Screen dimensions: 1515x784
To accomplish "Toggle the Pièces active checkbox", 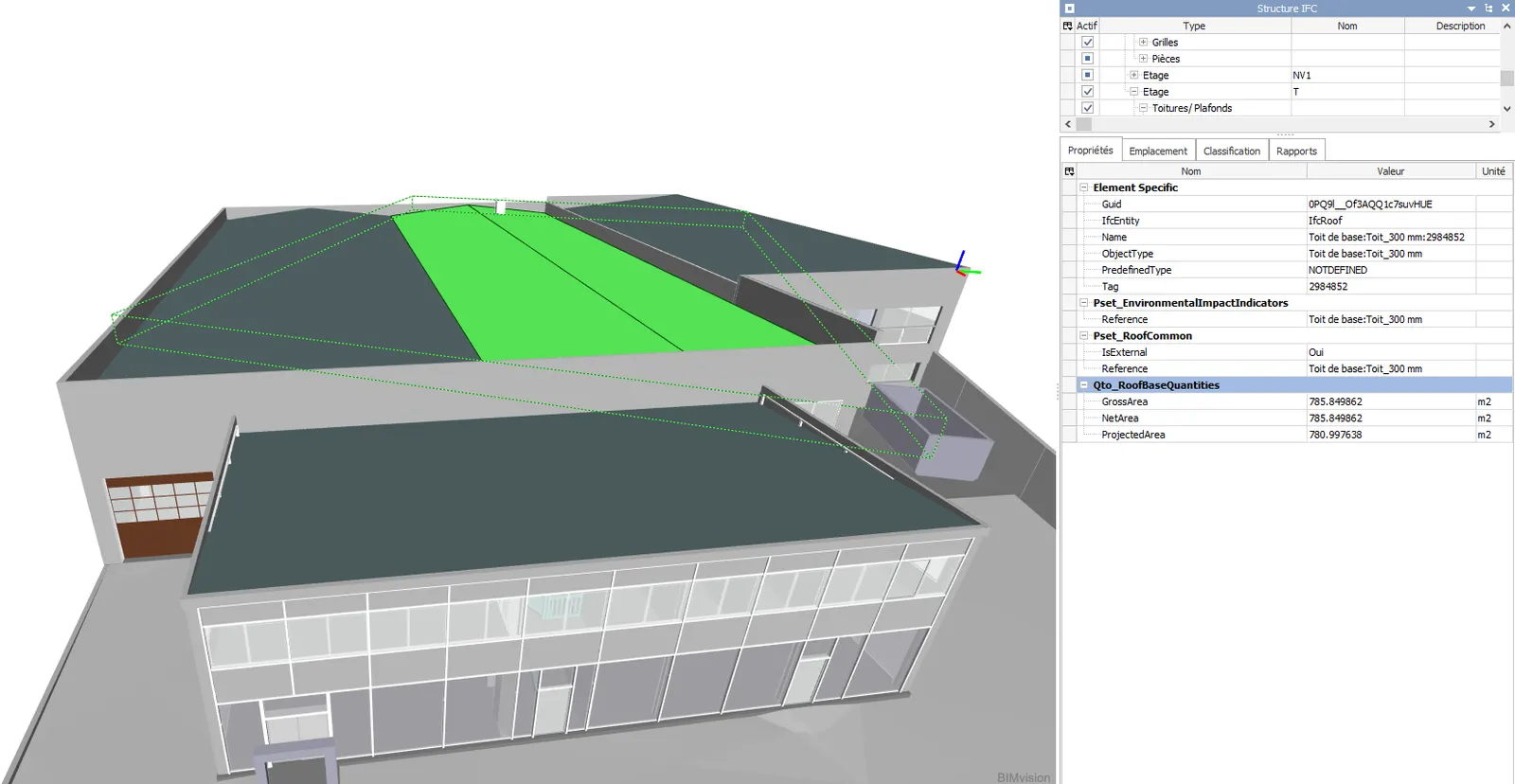I will coord(1087,59).
